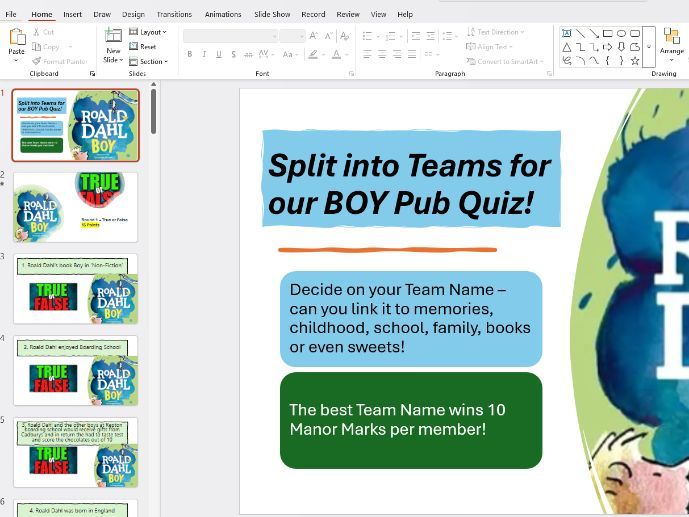Open the Draw tab
The image size is (689, 517).
click(x=102, y=14)
